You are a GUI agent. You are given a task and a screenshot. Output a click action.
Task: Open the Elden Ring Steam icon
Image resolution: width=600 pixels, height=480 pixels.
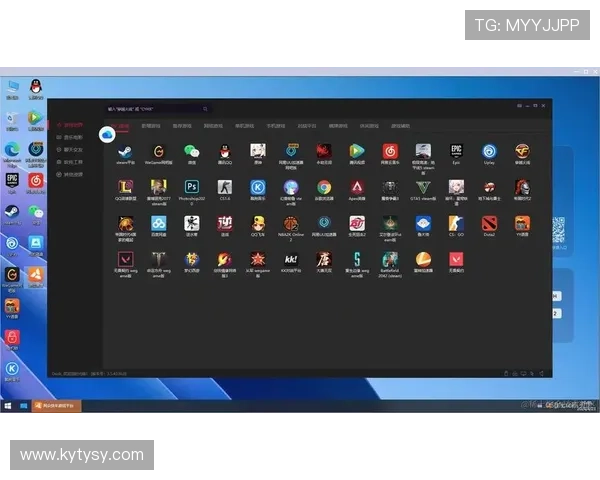(x=390, y=223)
